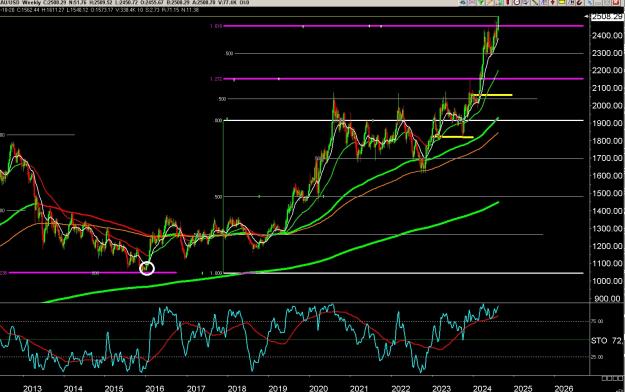Click the 2025 year label on time axis
625x392 pixels.
click(x=523, y=388)
